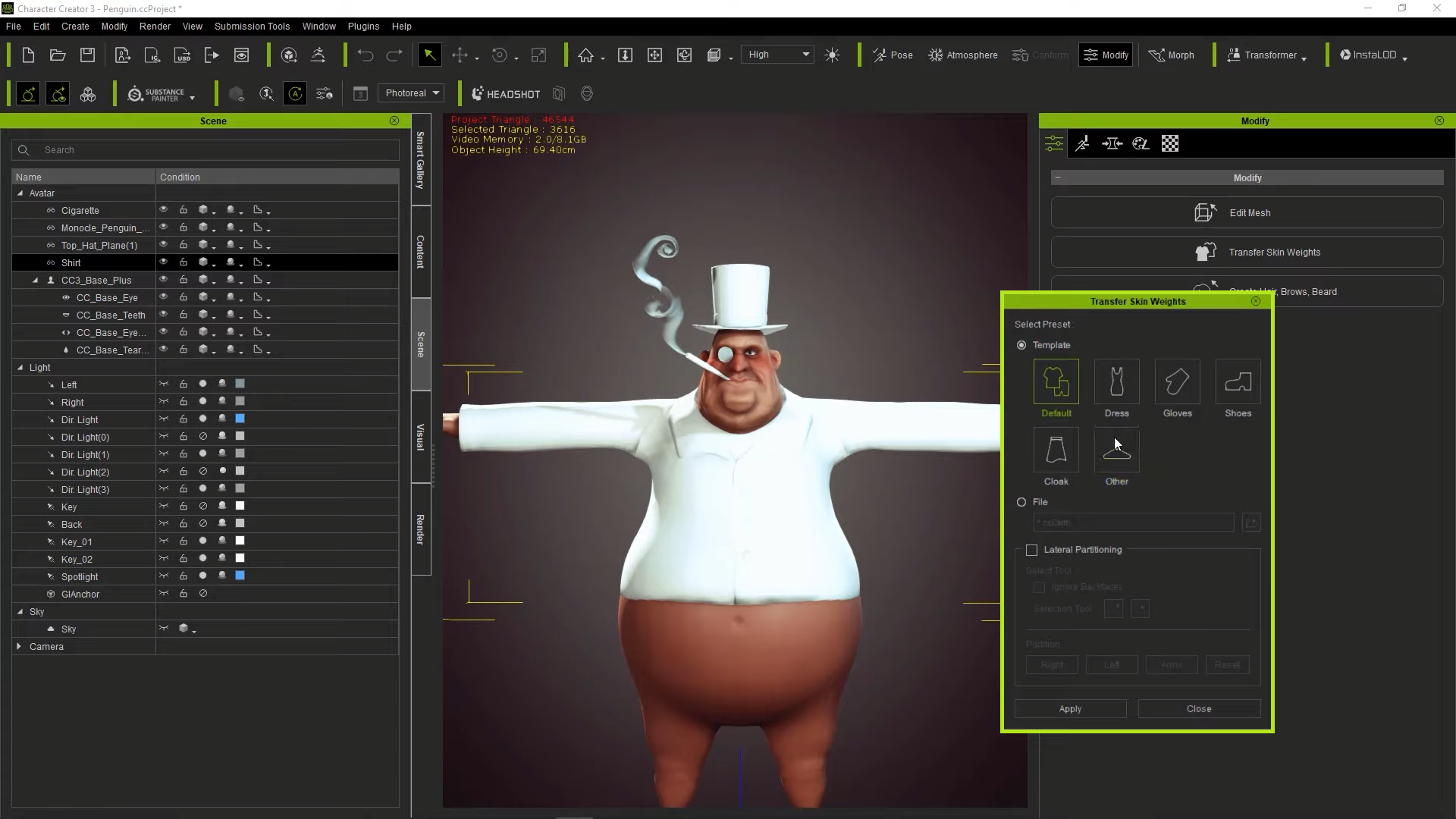Switch to the Visual side tab

(421, 438)
